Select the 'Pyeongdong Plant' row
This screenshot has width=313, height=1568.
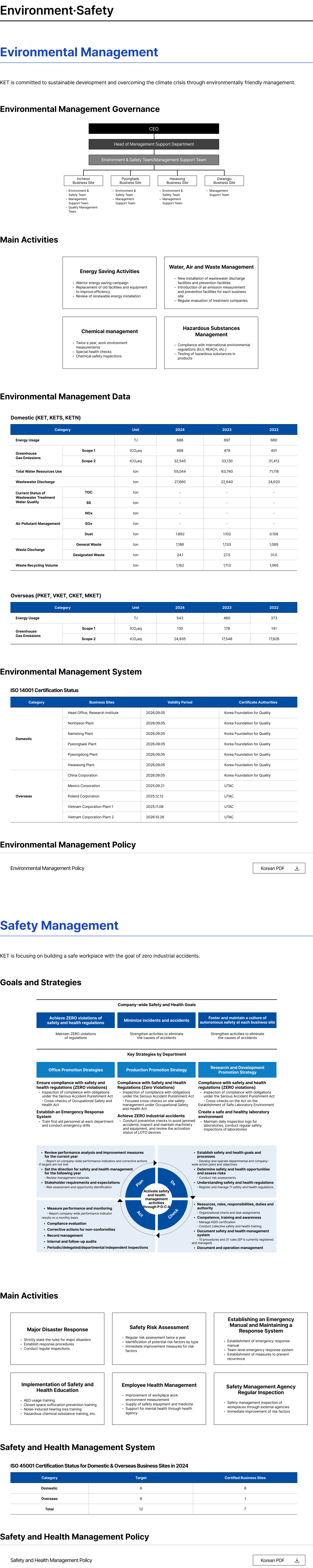[x=180, y=754]
